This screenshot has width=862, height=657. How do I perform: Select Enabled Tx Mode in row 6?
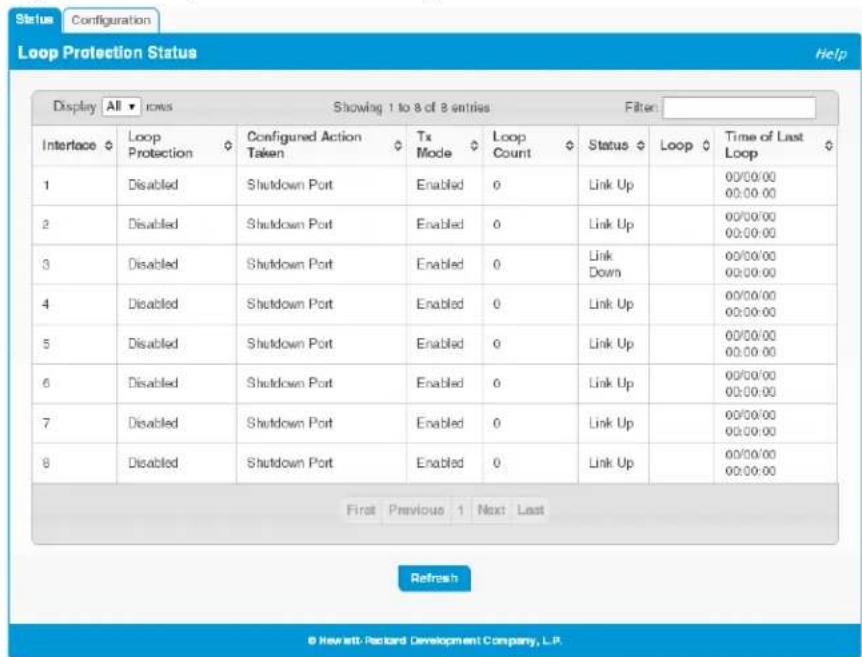[440, 383]
